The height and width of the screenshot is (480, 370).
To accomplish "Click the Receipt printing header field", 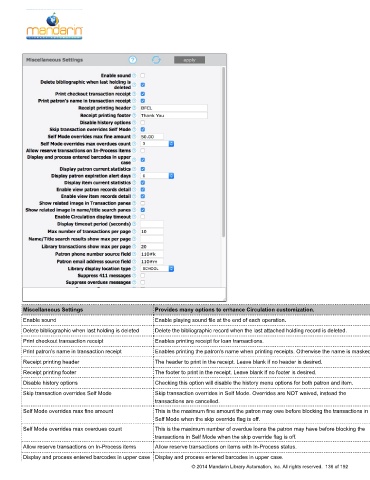I will 174,108.
